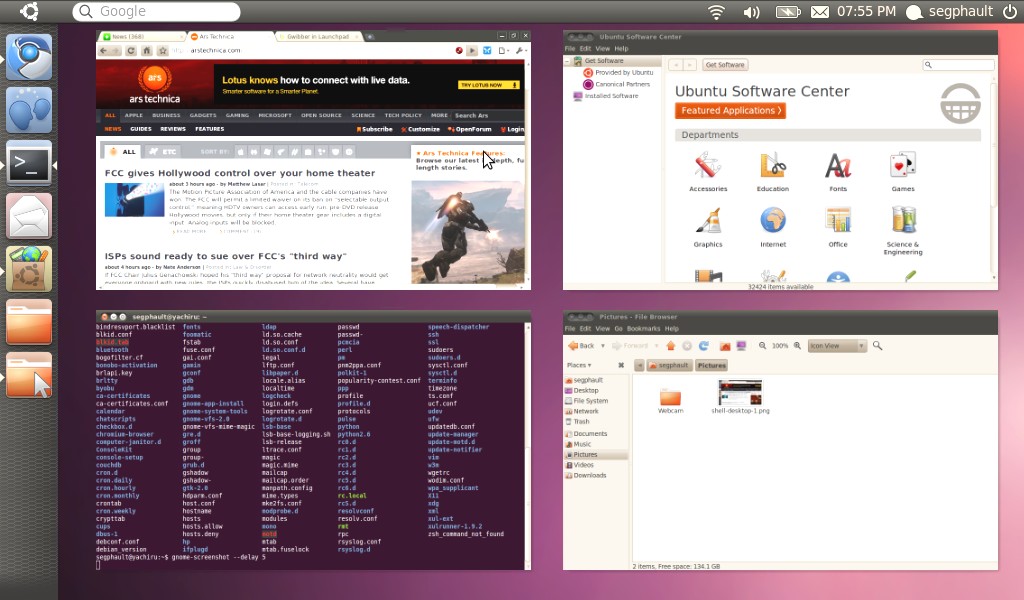1024x600 pixels.
Task: Click the segphault breadcrumb button
Action: point(669,365)
